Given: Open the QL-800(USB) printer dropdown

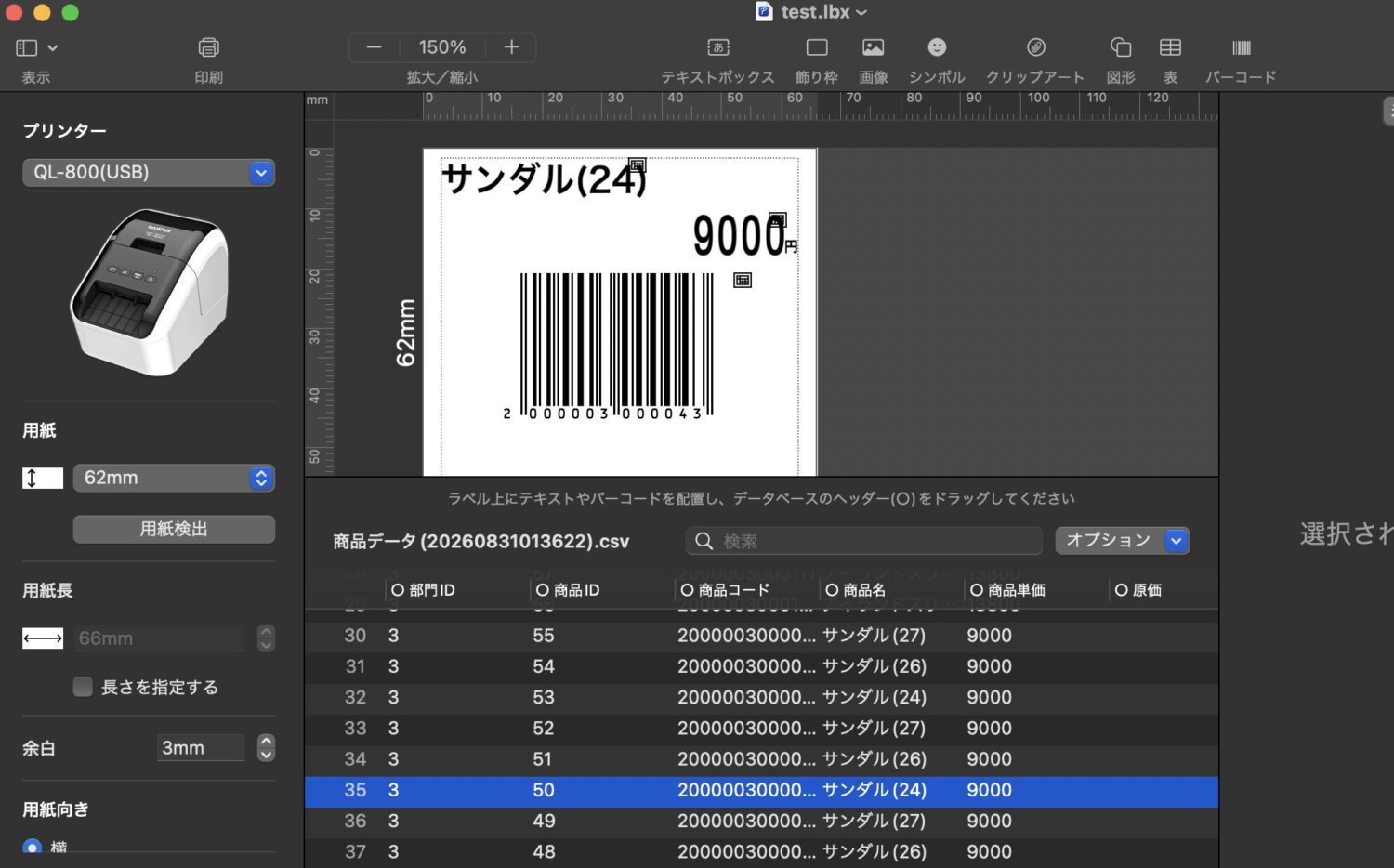Looking at the screenshot, I should 149,172.
